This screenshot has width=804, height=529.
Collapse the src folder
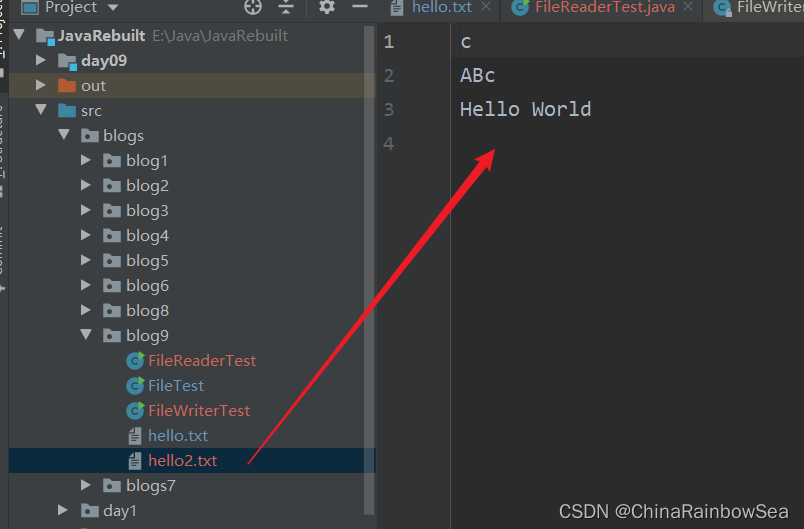pos(41,110)
